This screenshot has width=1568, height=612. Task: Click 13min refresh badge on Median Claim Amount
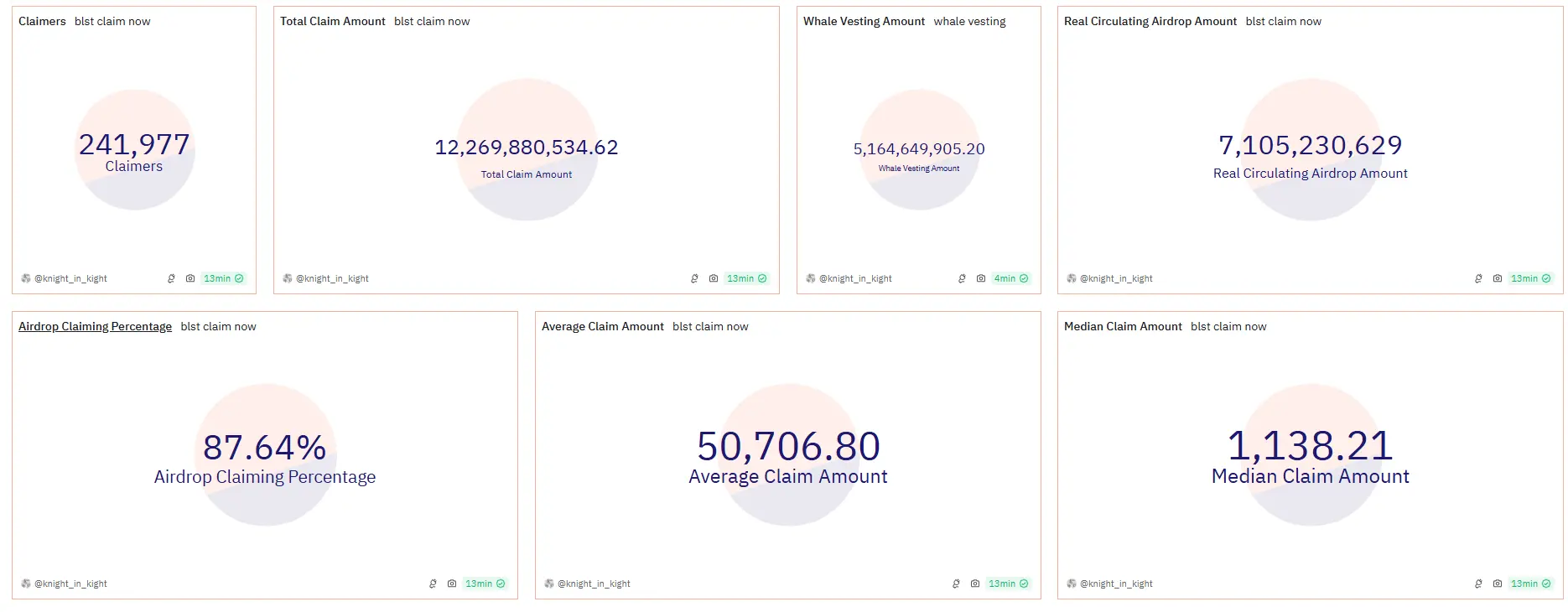click(1530, 583)
